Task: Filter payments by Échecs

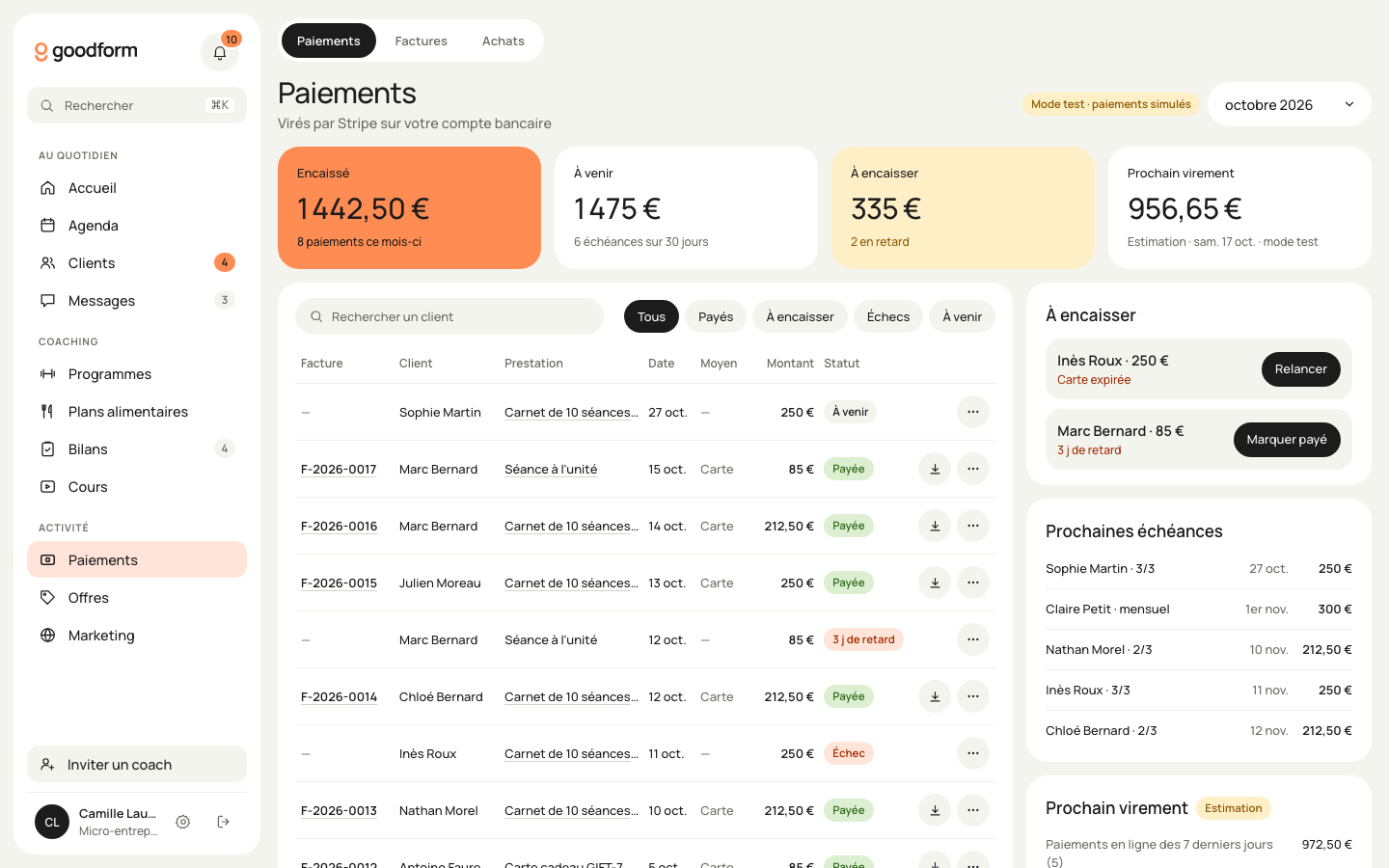Action: click(x=888, y=316)
